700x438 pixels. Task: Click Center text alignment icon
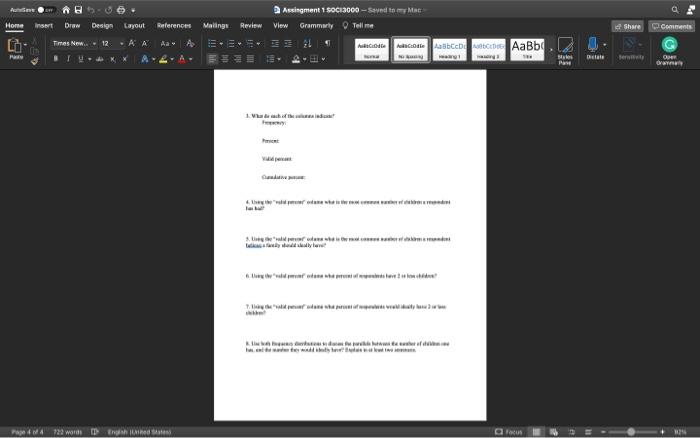pyautogui.click(x=225, y=59)
